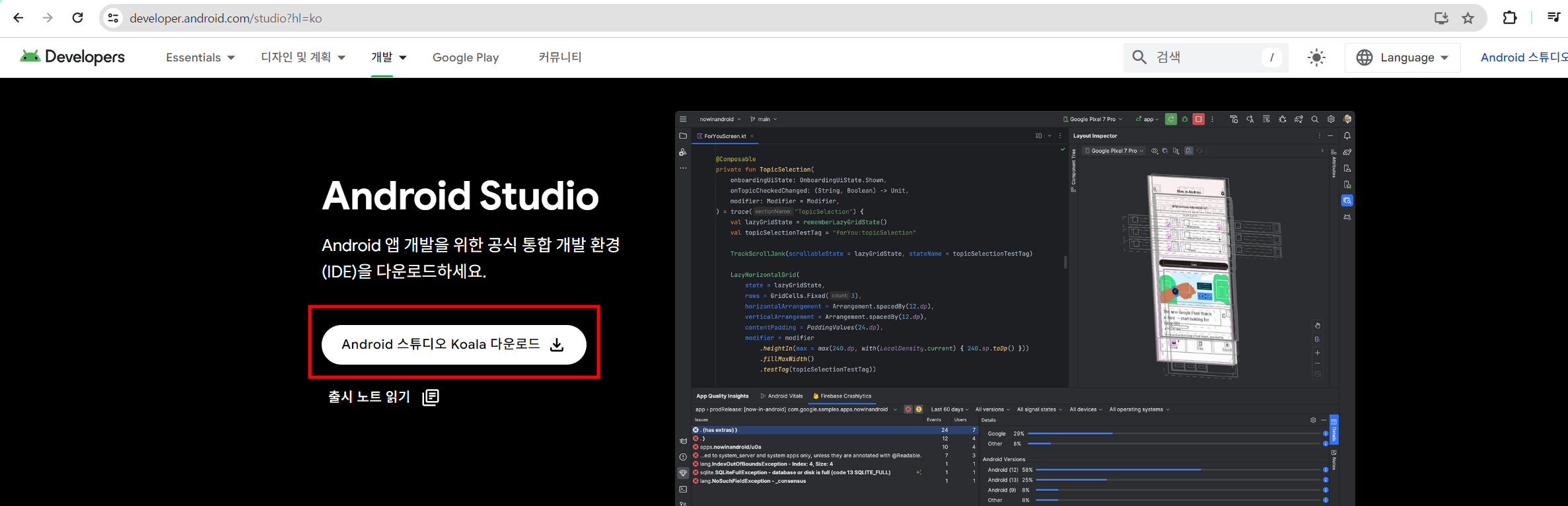The image size is (1568, 506).
Task: Click the Android (13) 25% progress bar
Action: [x=1178, y=480]
